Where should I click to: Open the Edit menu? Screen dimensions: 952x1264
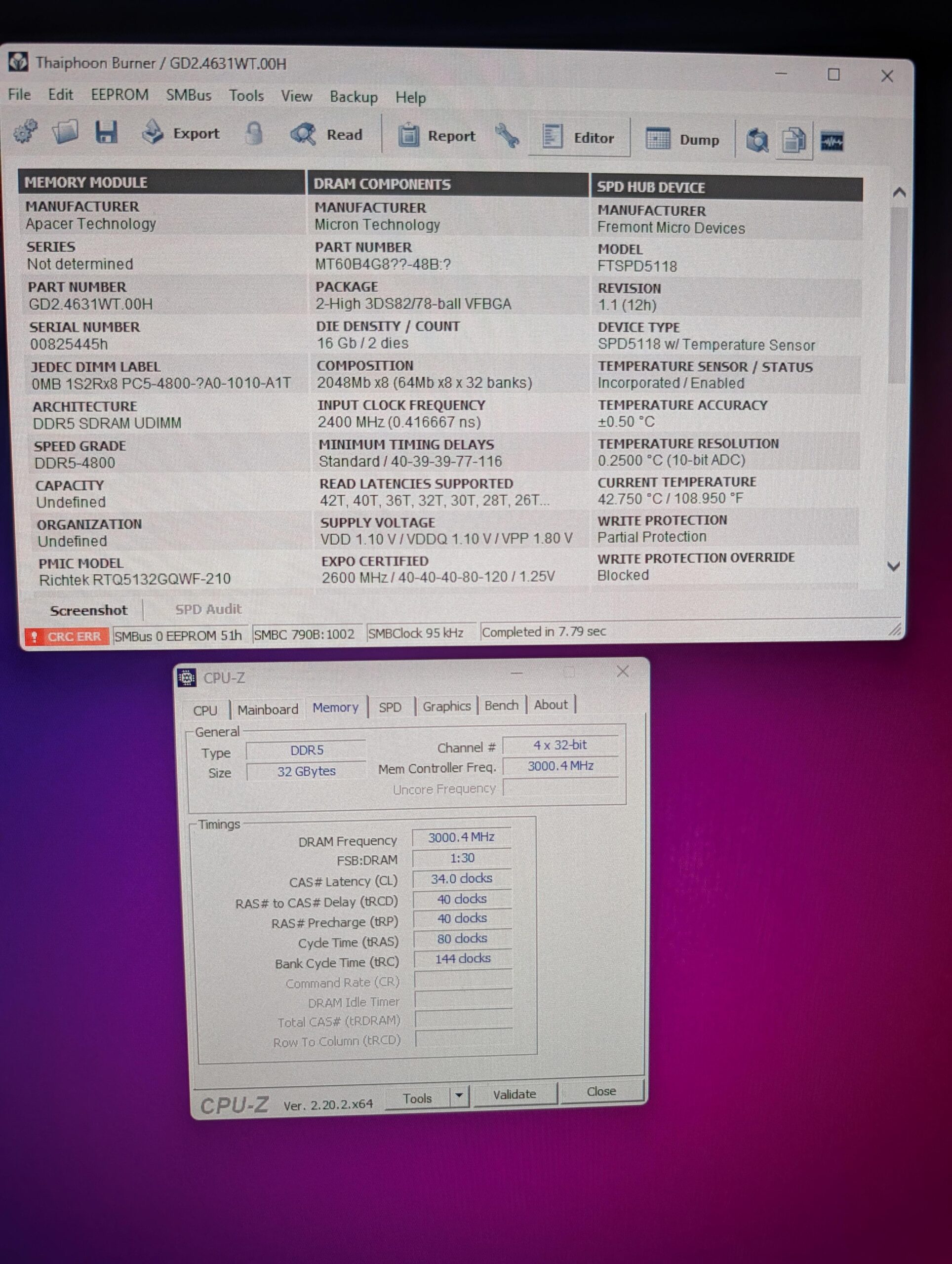tap(61, 95)
